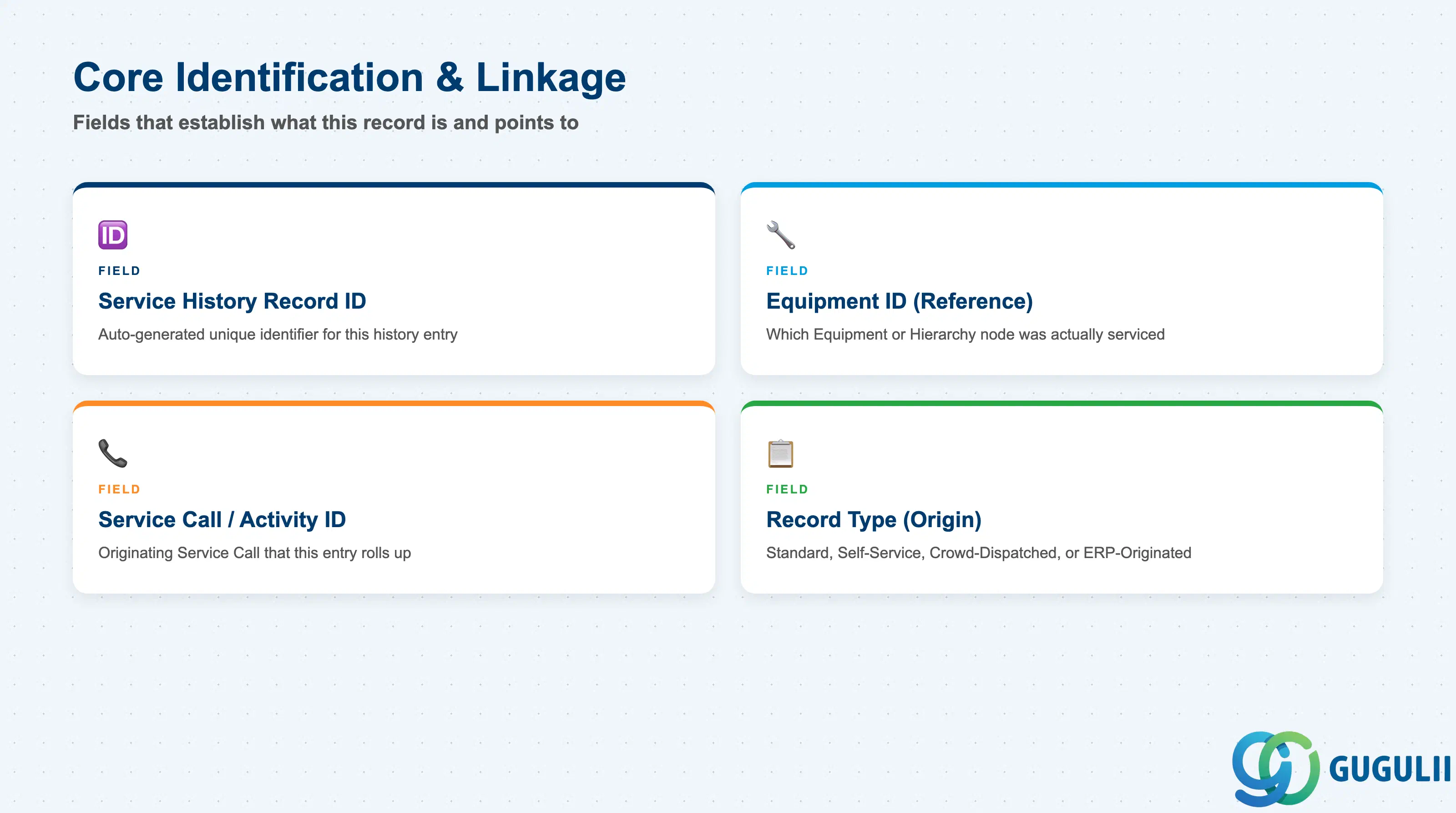Click FIELD label above Service History Record ID

coord(119,271)
